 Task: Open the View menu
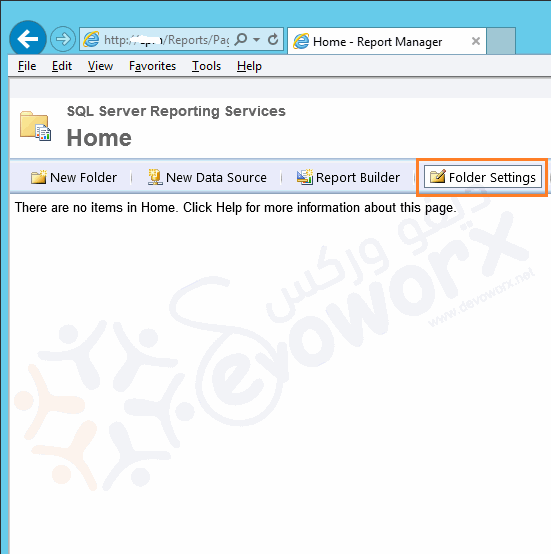100,66
